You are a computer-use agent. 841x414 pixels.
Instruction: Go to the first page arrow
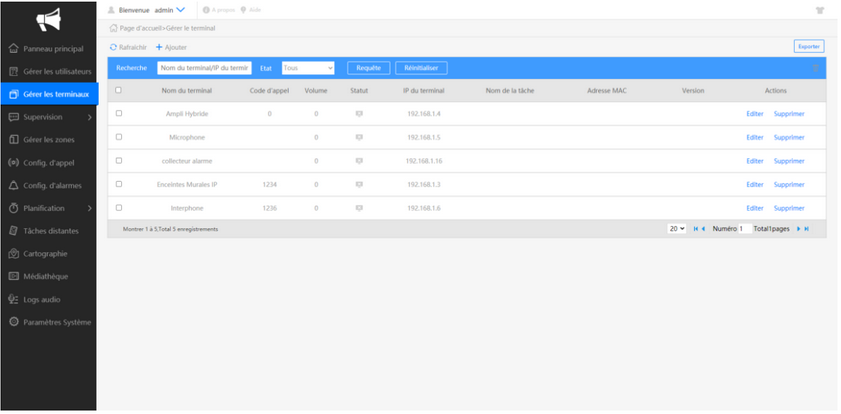696,229
